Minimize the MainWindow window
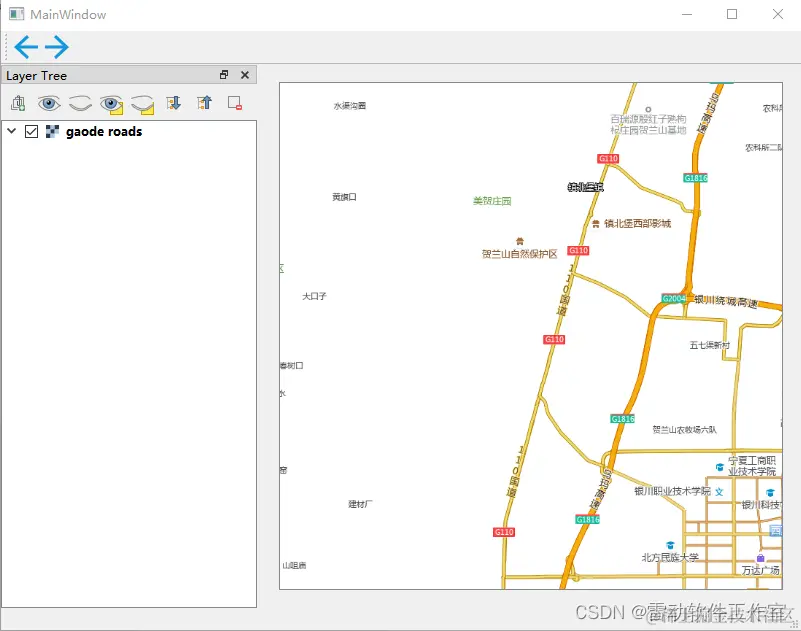The image size is (801, 631). tap(687, 14)
